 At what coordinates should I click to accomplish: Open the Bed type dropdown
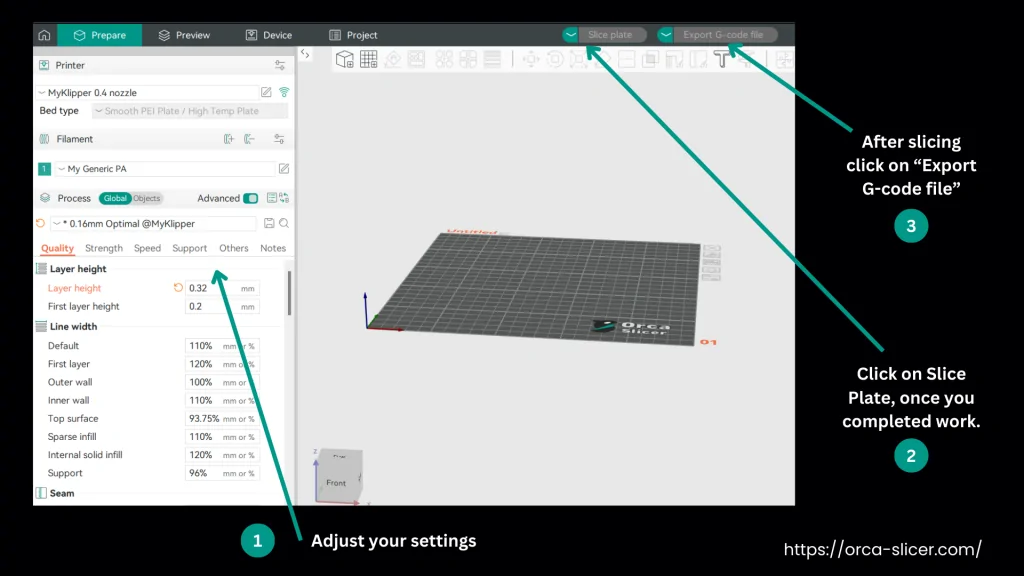189,111
